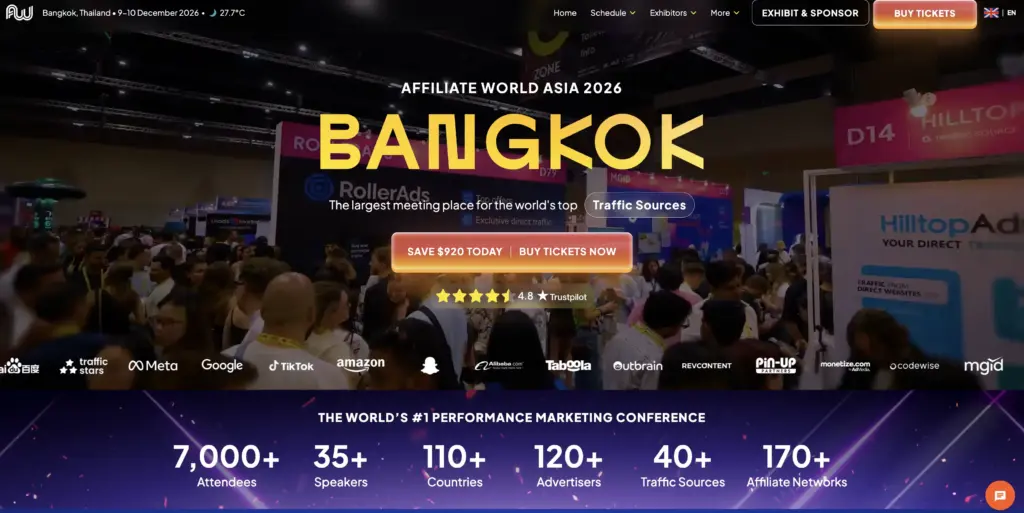This screenshot has height=513, width=1024.
Task: Click 'The largest meeting place' tagline
Action: pyautogui.click(x=453, y=206)
